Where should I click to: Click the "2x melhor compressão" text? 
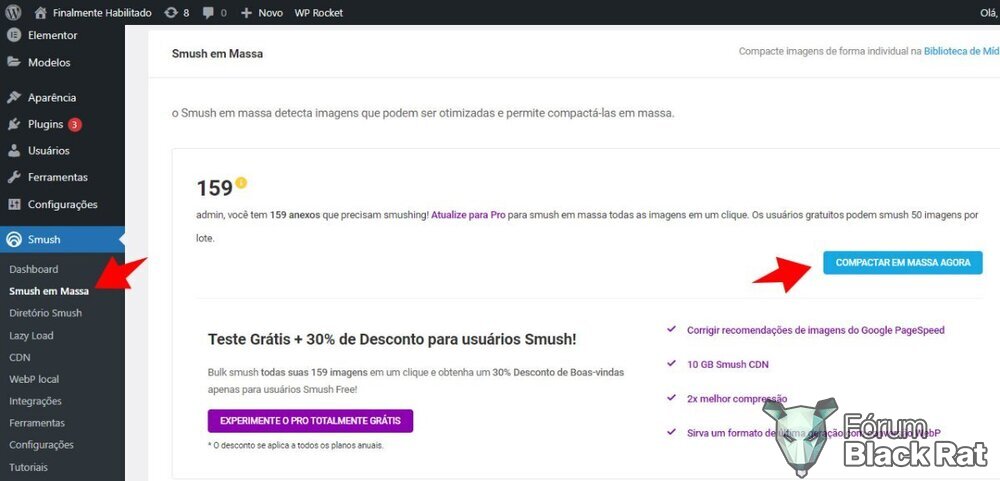(737, 399)
